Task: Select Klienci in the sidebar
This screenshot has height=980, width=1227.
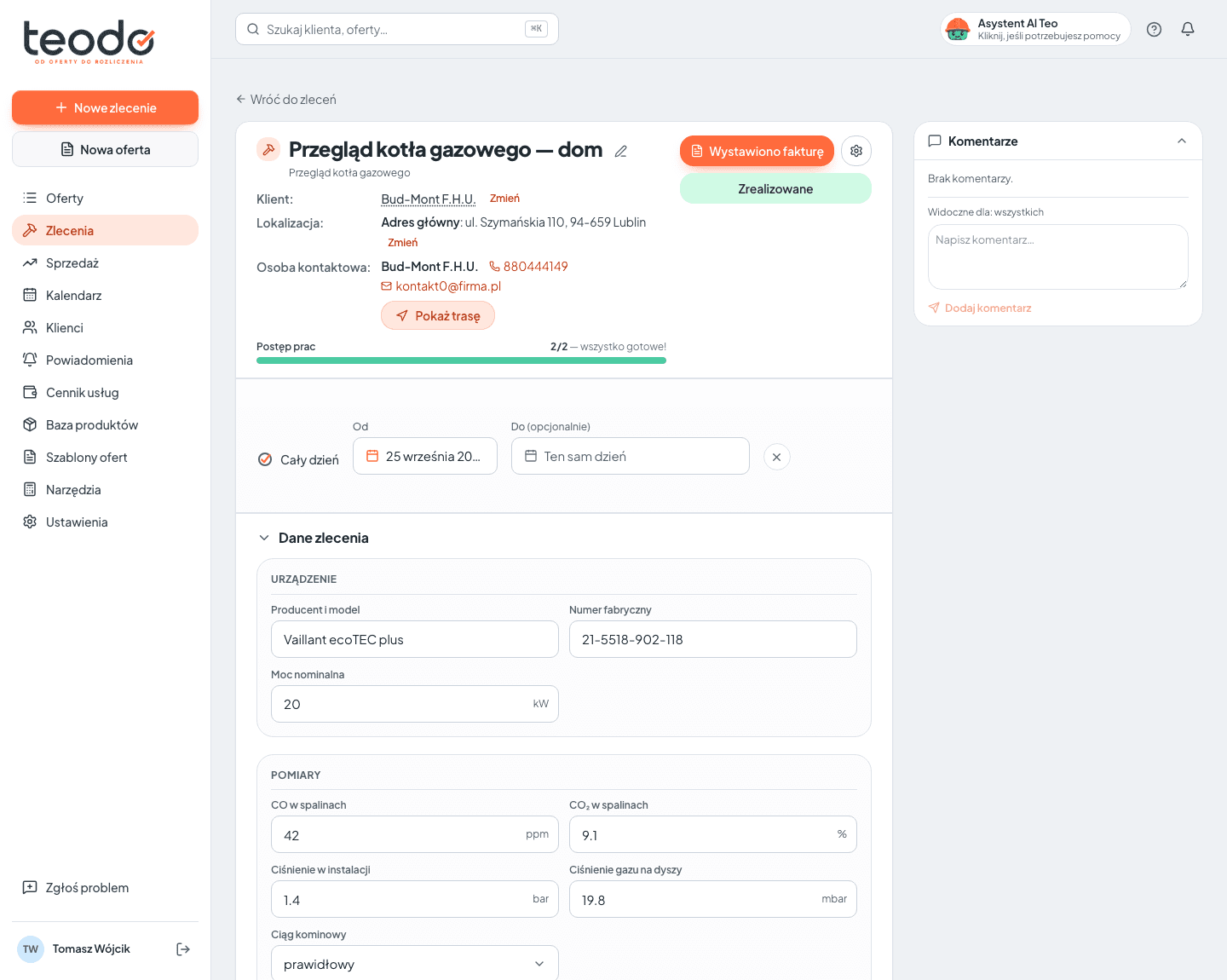Action: click(x=105, y=327)
